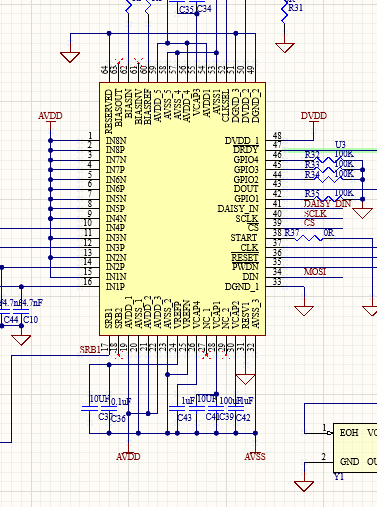Screen dimensions: 377x507
Task: Click capacitor C36 designator
Action: 118,419
